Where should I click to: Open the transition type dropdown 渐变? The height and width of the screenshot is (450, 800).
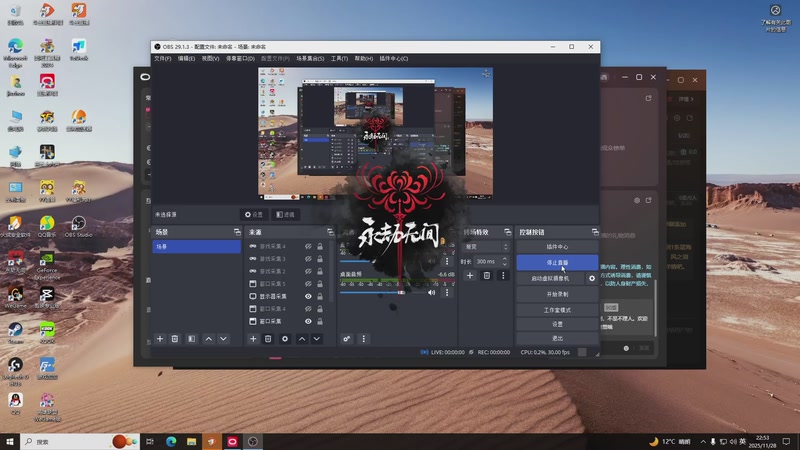[486, 247]
